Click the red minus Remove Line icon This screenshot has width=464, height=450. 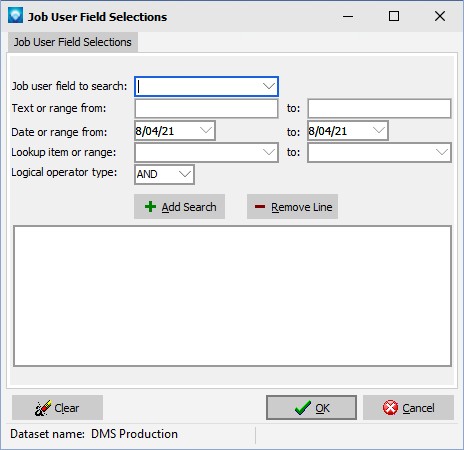tap(260, 207)
